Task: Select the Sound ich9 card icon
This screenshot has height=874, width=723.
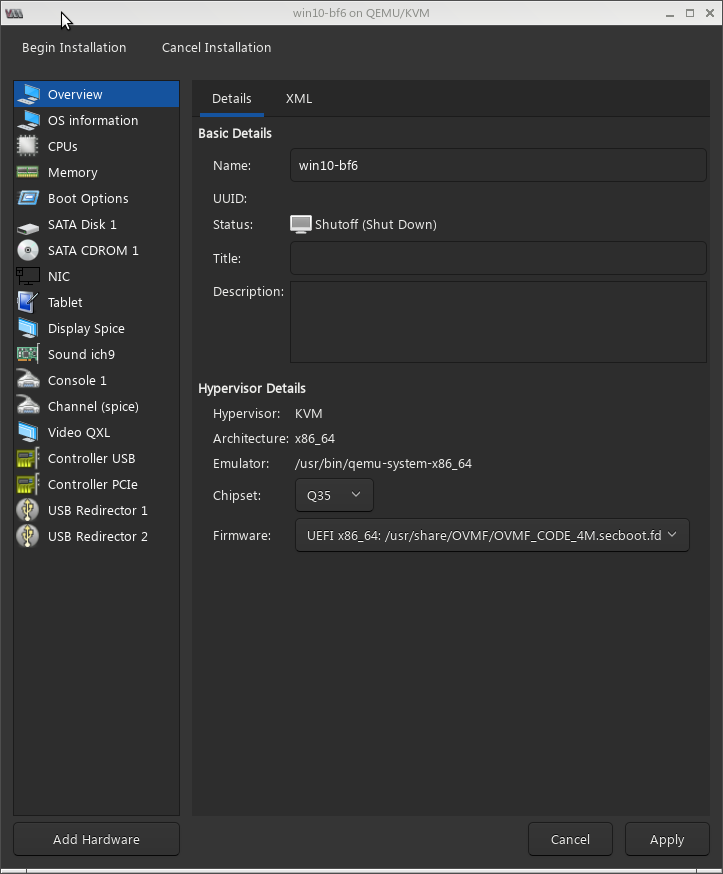Action: pyautogui.click(x=28, y=354)
